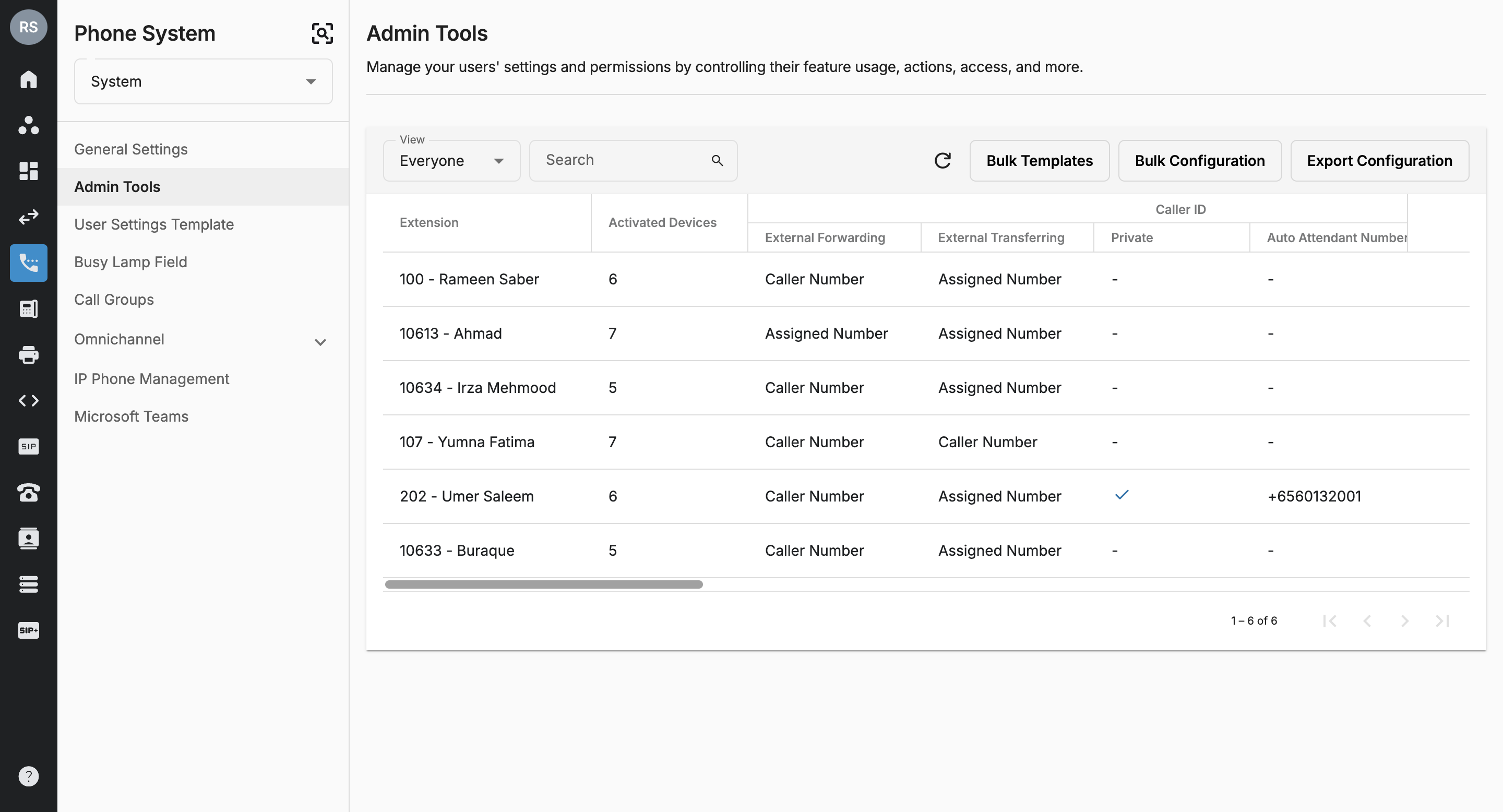Image resolution: width=1503 pixels, height=812 pixels.
Task: Click the Bulk Templates button
Action: [1039, 160]
